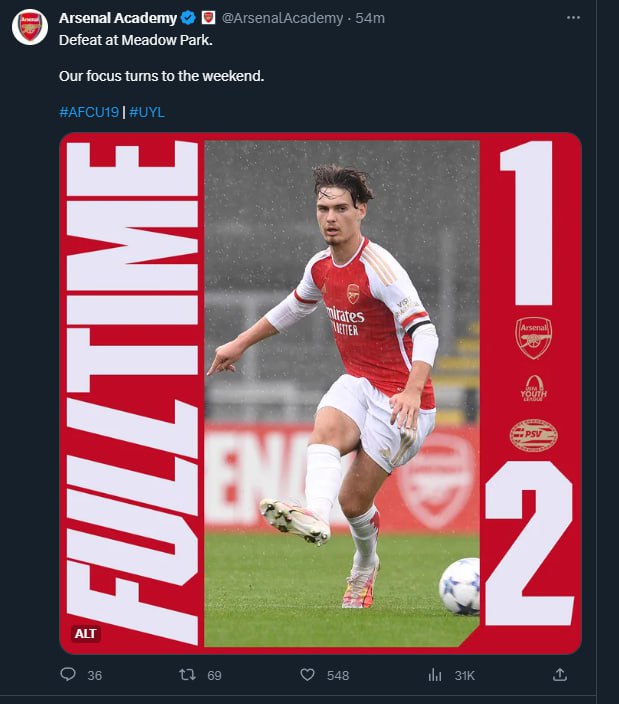Like the tweet with the heart icon
This screenshot has width=619, height=704.
[308, 675]
